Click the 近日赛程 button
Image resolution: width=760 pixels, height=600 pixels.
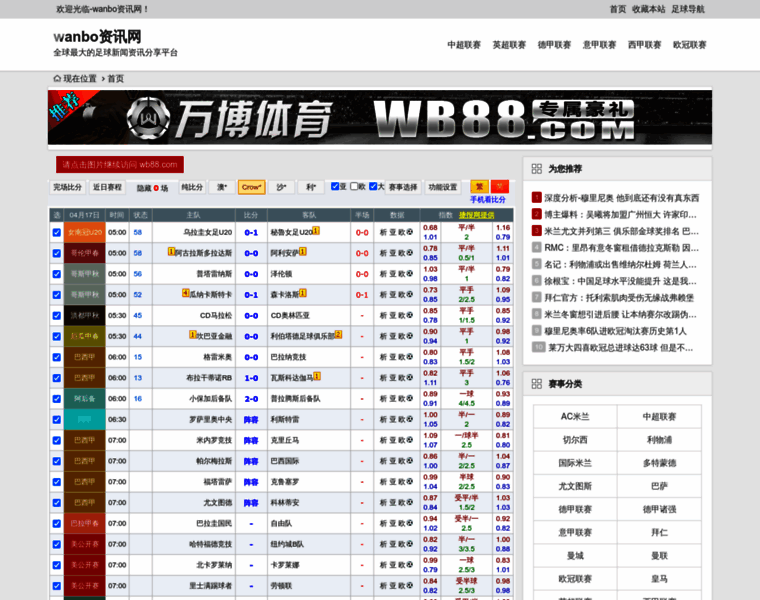click(107, 187)
